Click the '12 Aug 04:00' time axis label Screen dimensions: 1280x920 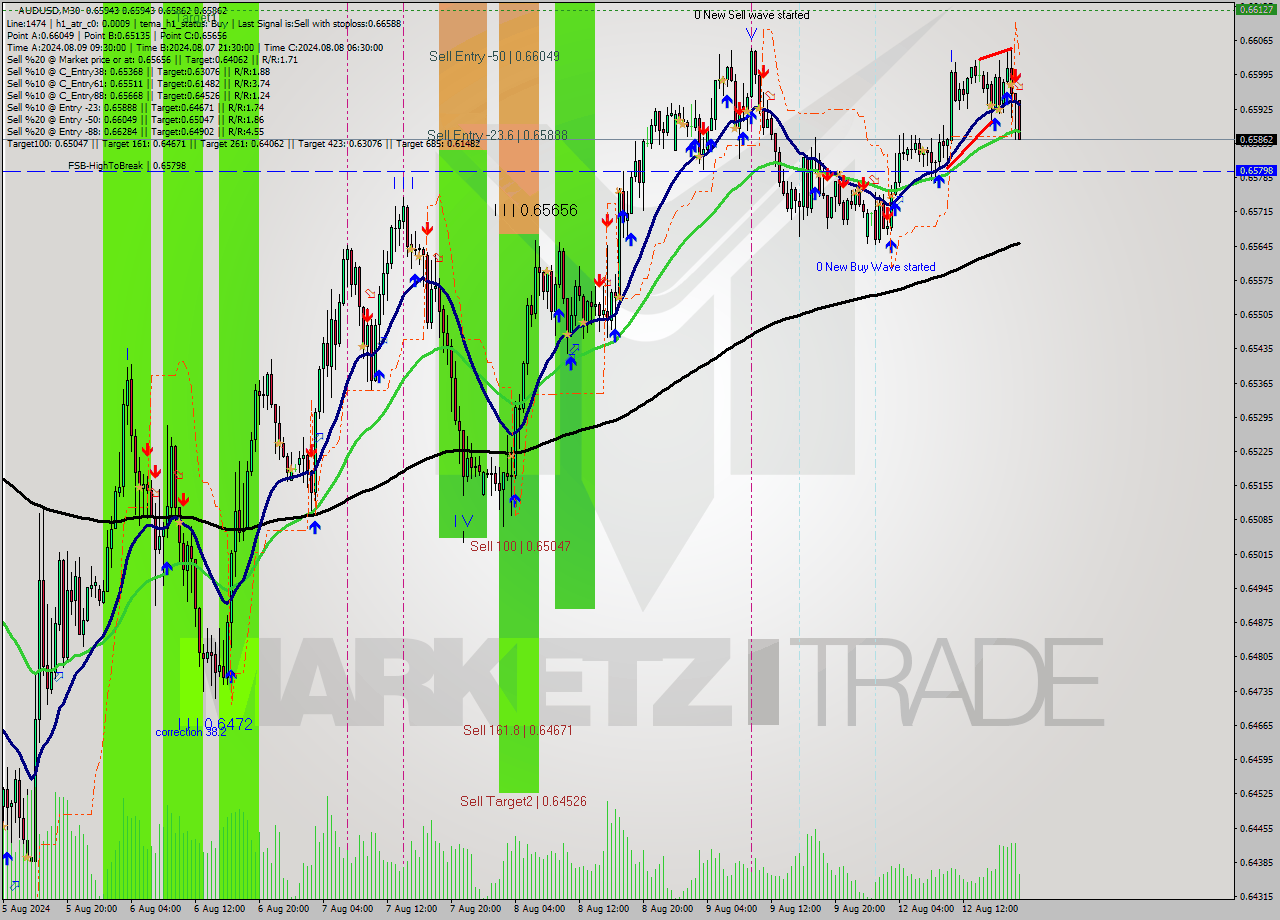point(926,909)
